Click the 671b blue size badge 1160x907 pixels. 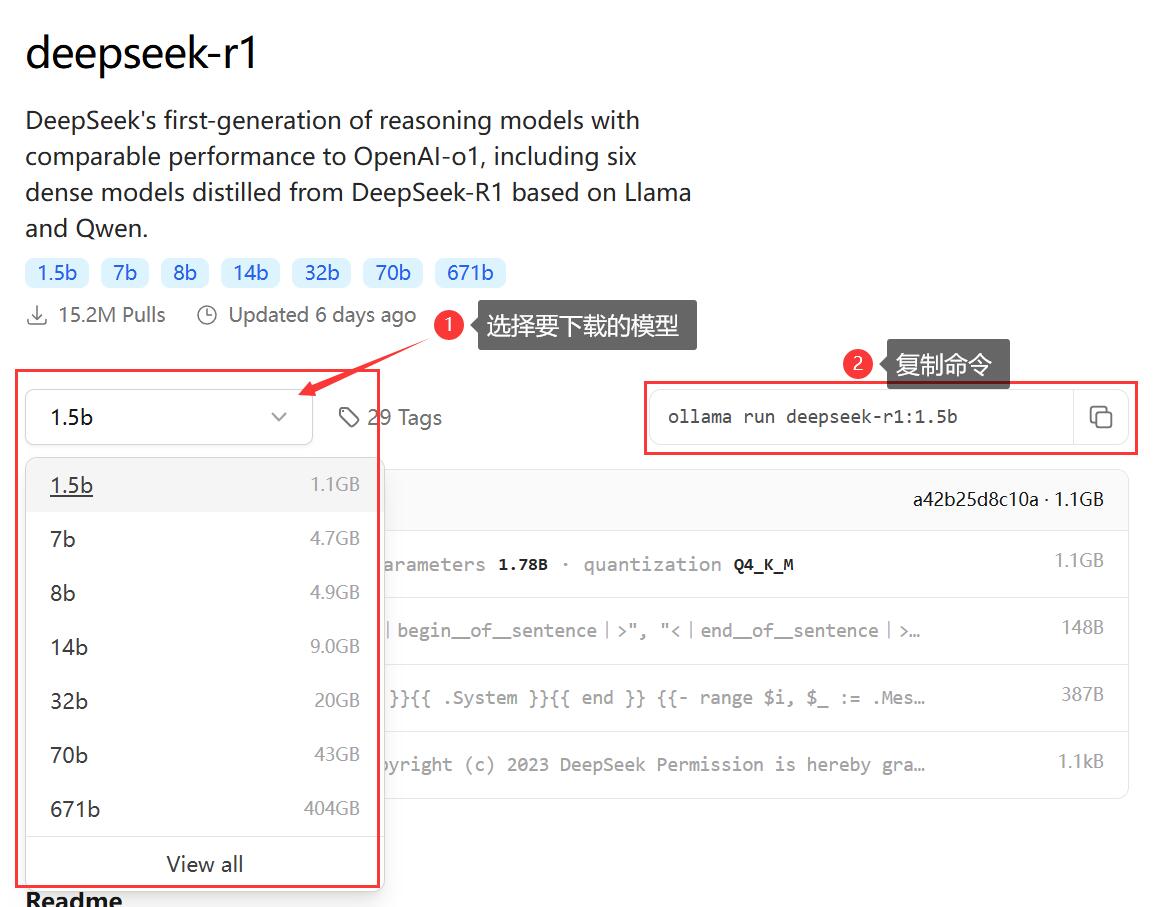coord(470,273)
